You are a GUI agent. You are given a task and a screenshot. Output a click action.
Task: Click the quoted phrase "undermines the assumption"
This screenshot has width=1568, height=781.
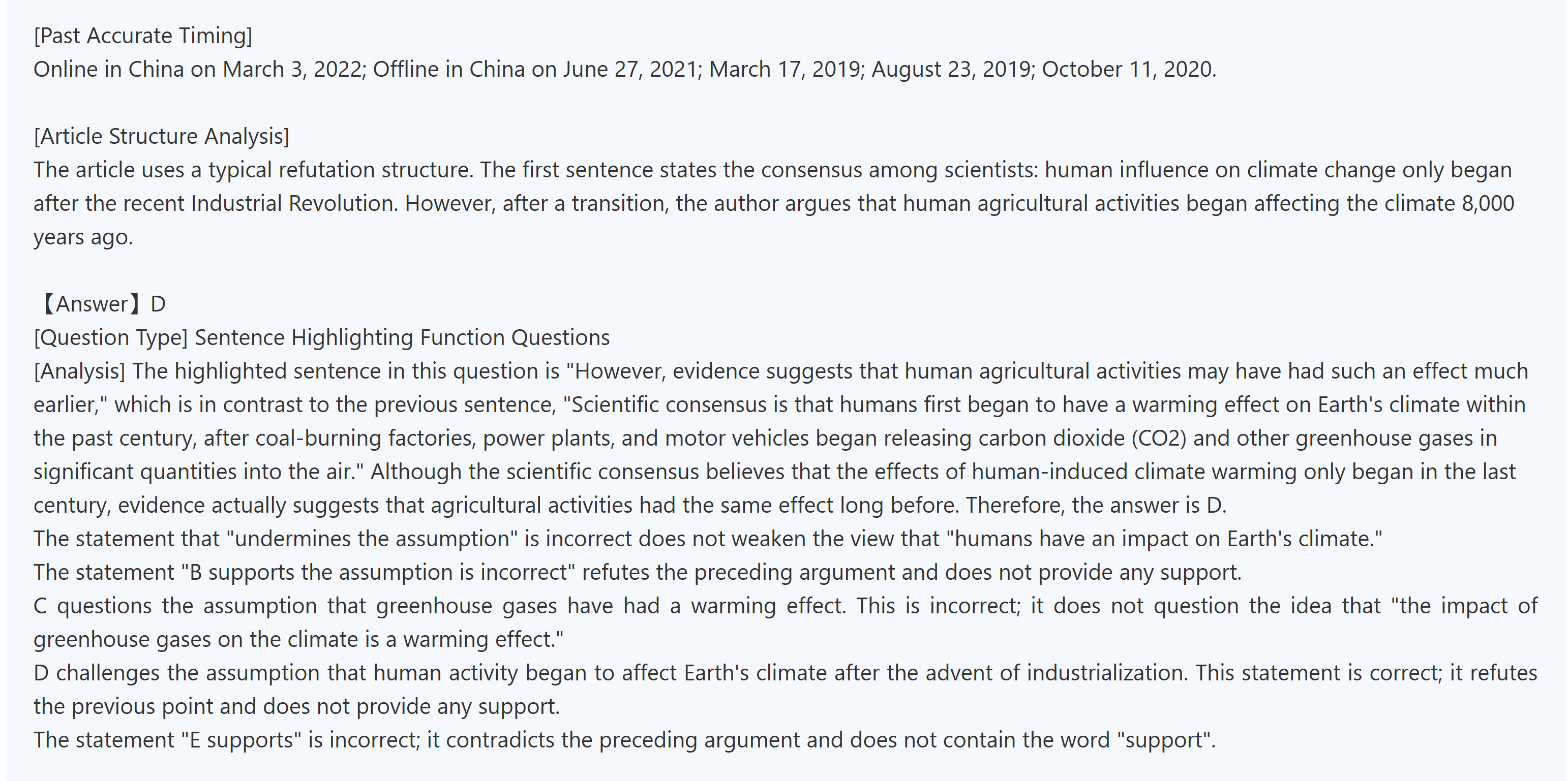[x=371, y=539]
